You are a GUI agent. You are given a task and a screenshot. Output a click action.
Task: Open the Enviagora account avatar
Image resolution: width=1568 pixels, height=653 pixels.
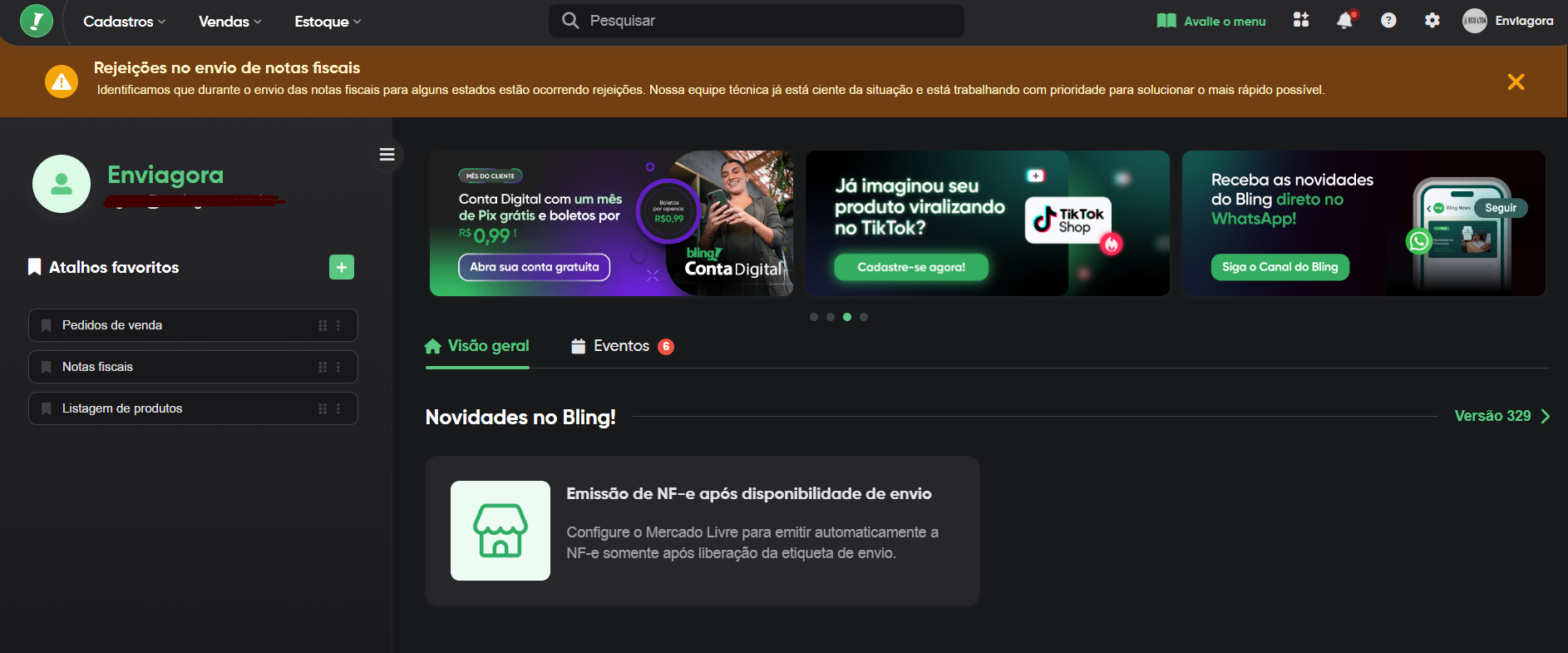[x=1475, y=21]
